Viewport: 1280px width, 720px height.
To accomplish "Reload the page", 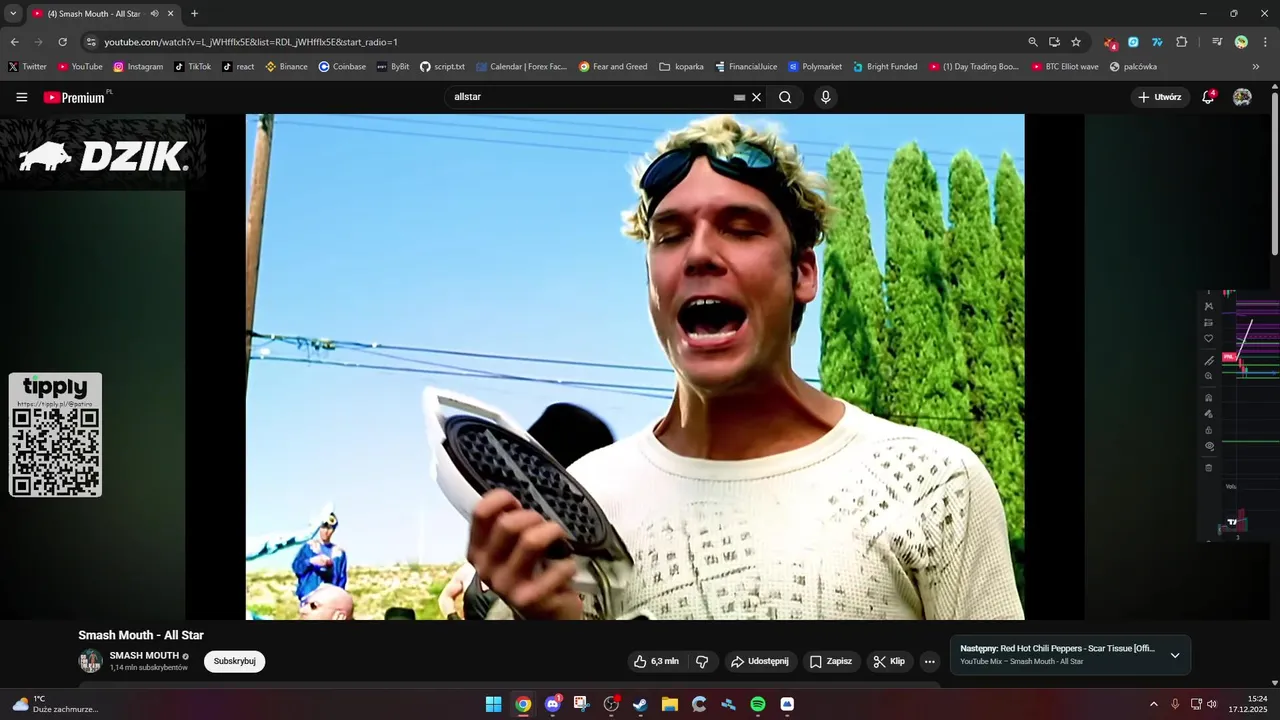I will 62,42.
